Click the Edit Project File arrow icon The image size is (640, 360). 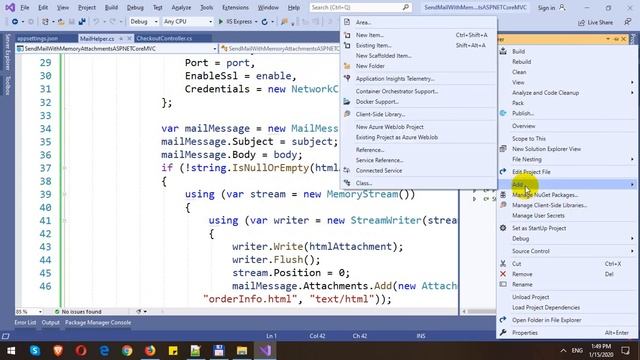tap(503, 171)
